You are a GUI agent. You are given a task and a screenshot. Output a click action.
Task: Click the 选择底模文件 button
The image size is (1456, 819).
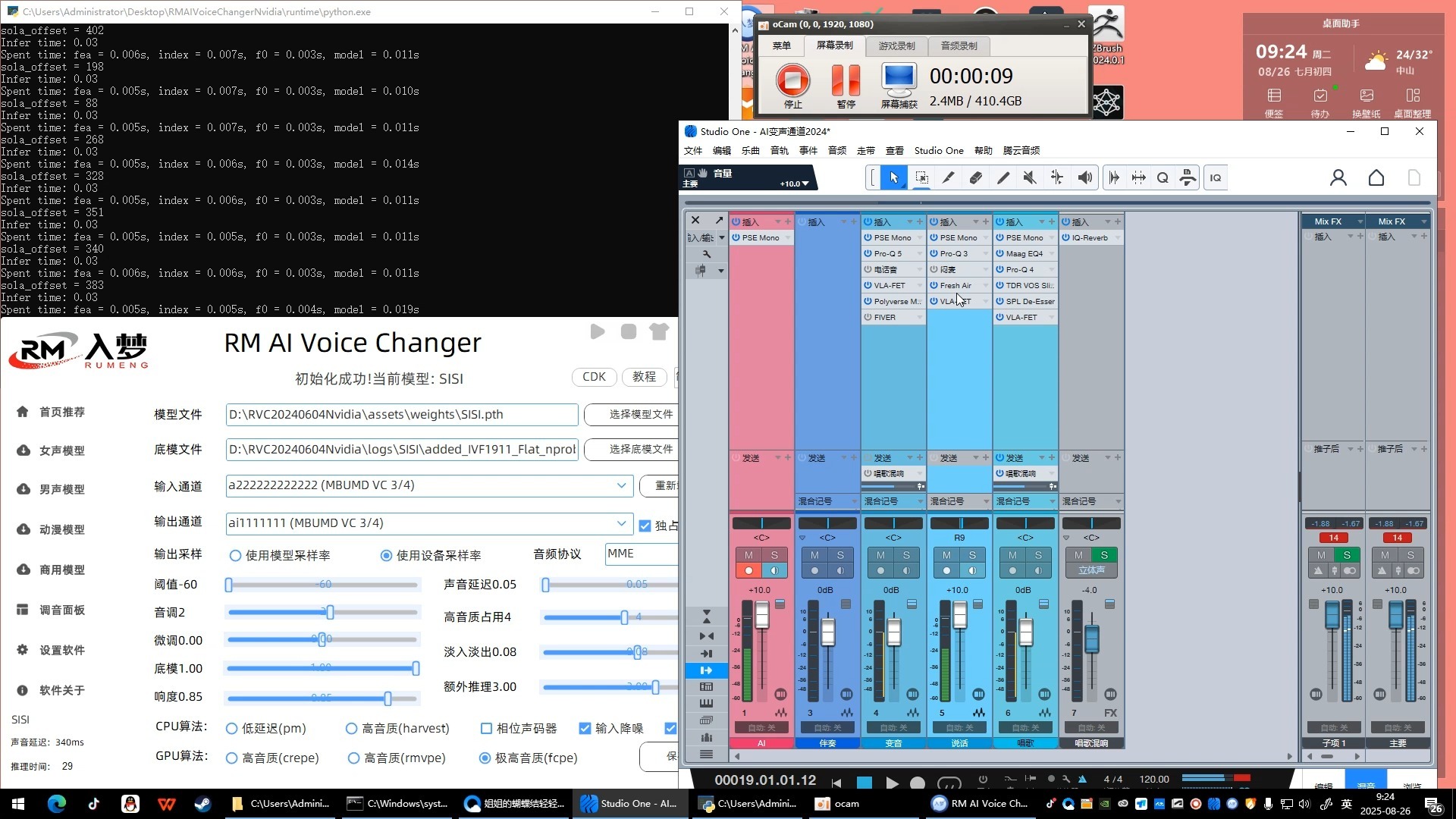(632, 449)
